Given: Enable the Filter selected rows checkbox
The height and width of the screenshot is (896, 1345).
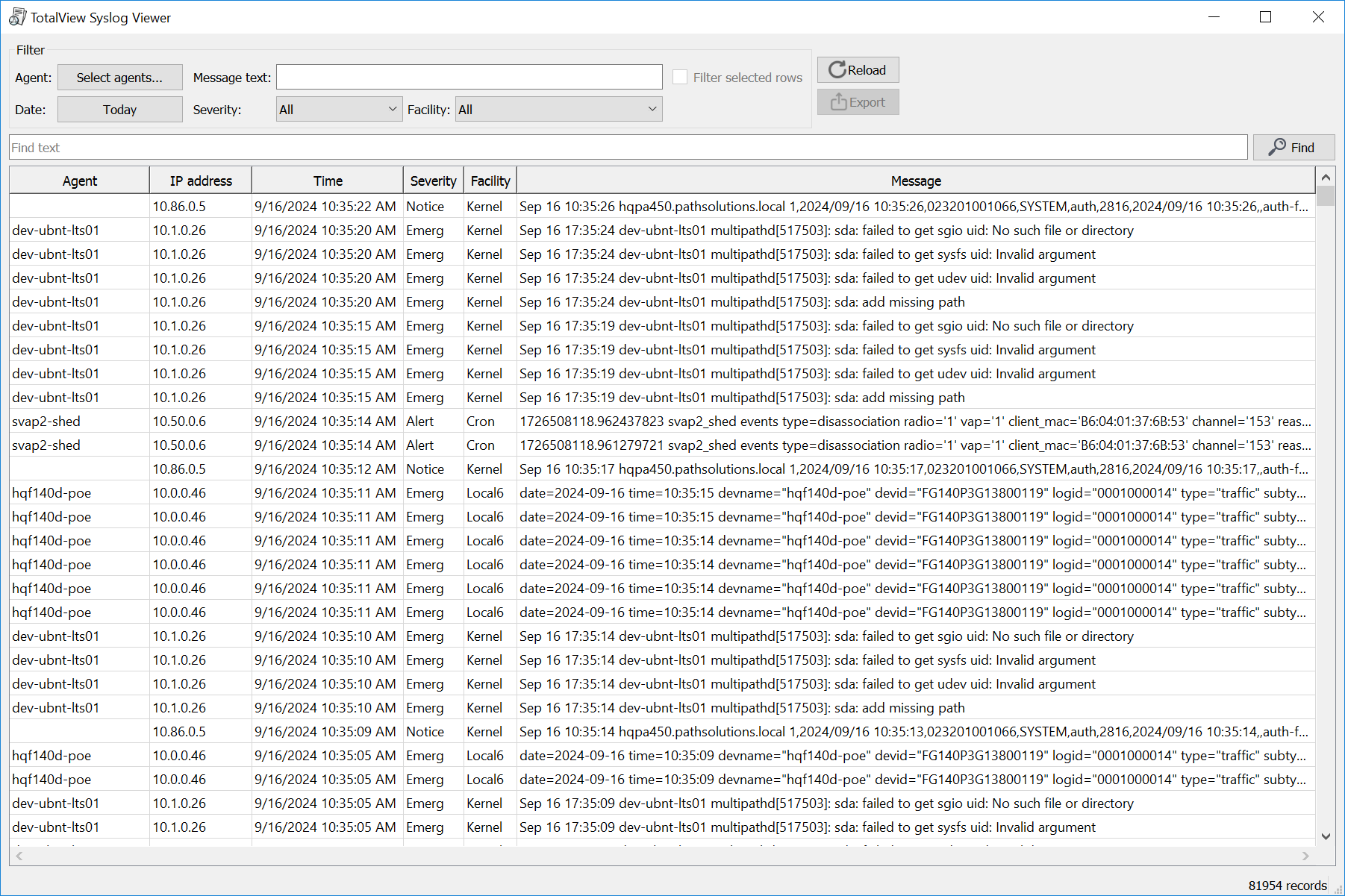Looking at the screenshot, I should pos(680,78).
